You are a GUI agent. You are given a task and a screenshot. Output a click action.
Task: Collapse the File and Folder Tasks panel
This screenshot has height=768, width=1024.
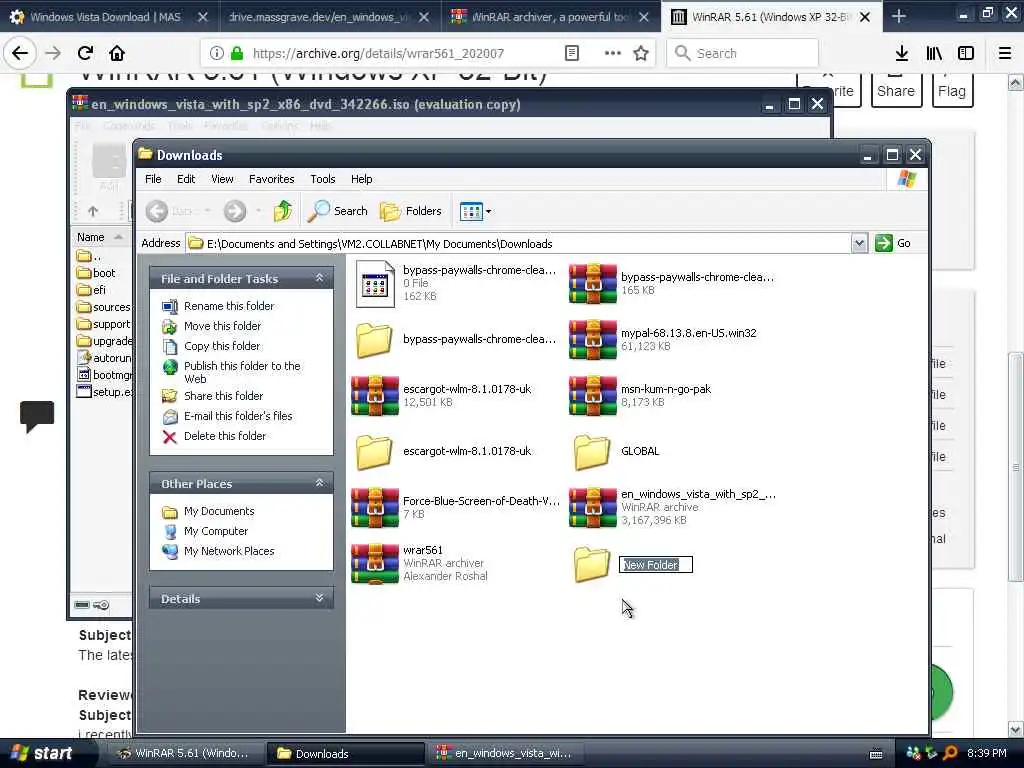(x=319, y=278)
